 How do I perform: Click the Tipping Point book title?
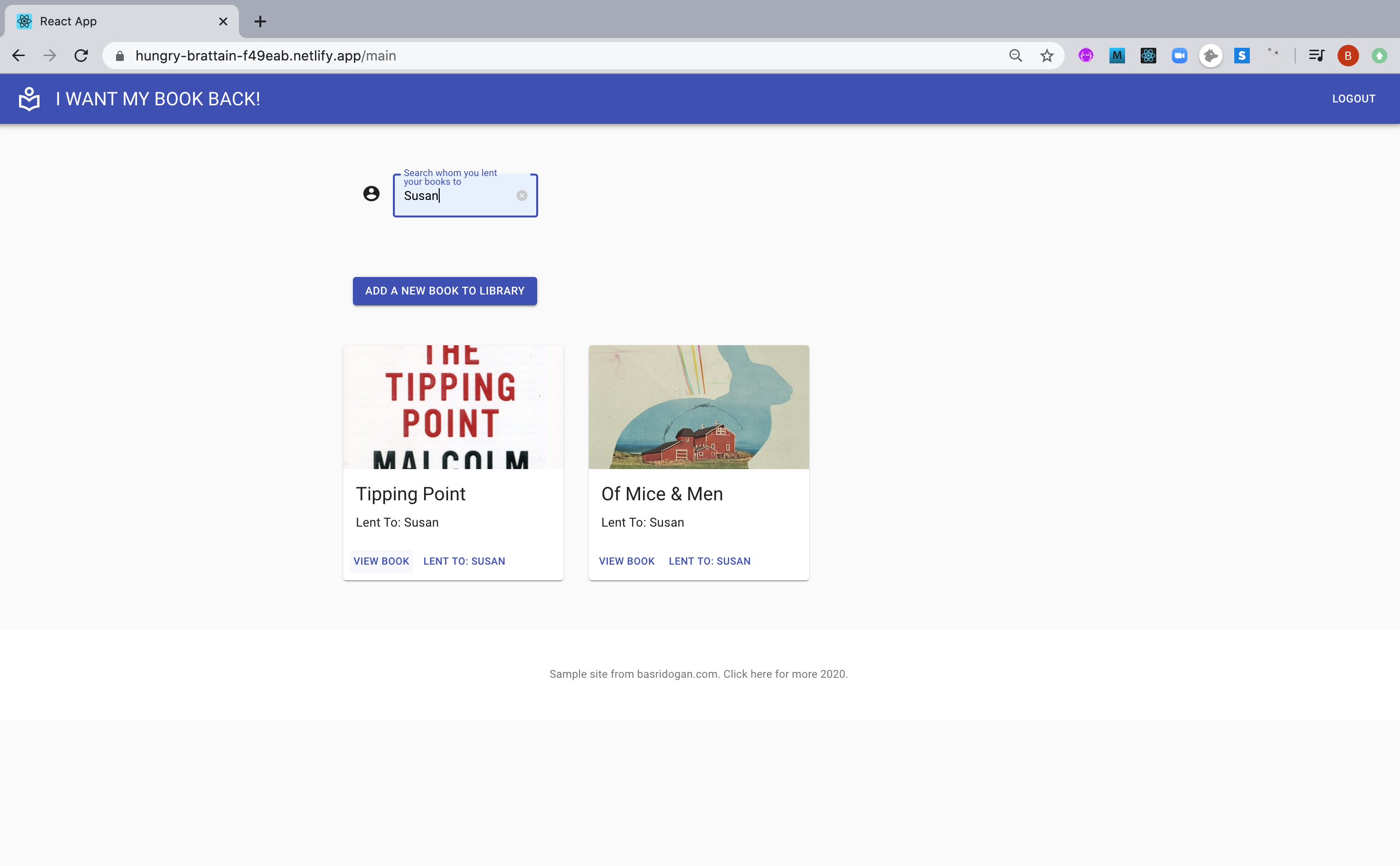point(410,494)
